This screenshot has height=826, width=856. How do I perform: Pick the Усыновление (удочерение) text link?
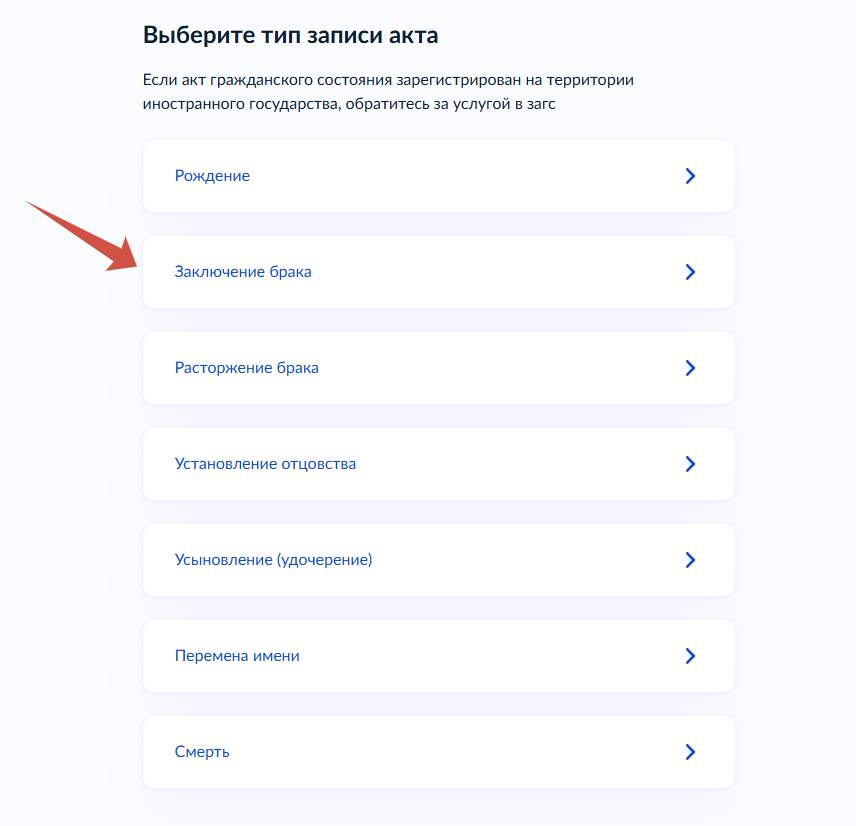pyautogui.click(x=273, y=560)
